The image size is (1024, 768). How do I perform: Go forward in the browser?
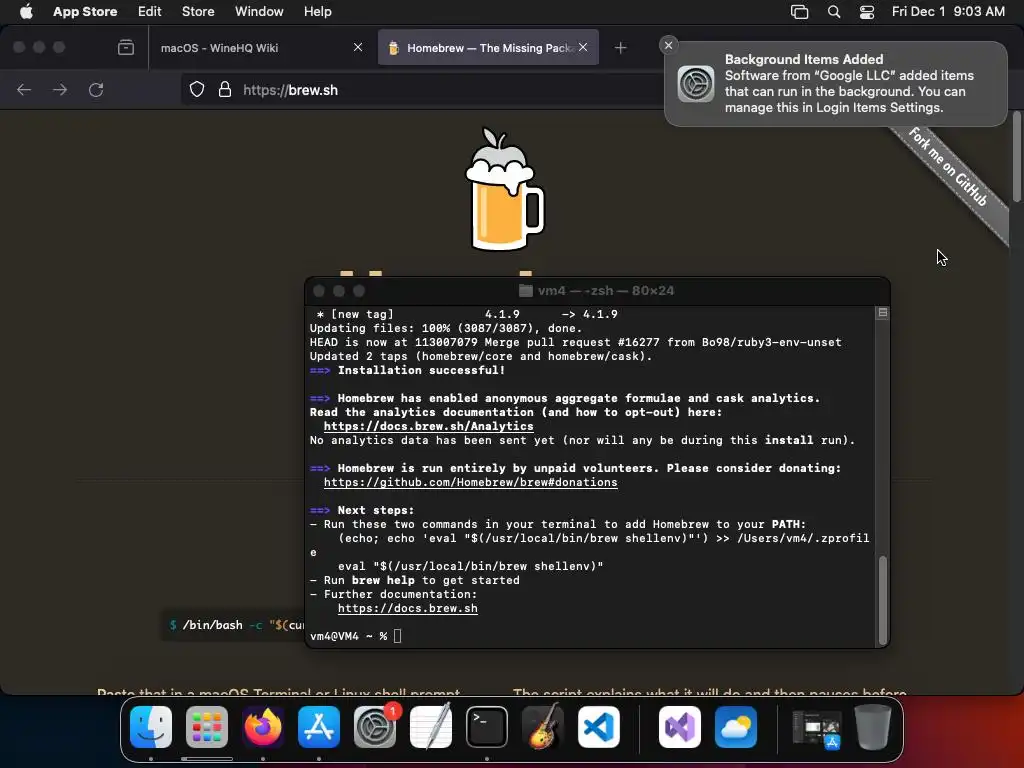click(x=60, y=89)
